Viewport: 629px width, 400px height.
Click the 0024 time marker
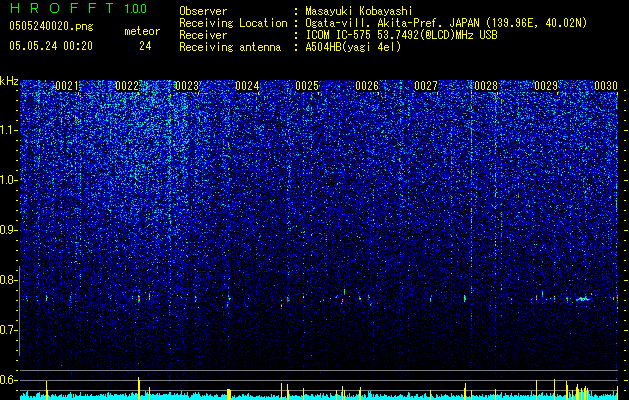pos(247,86)
